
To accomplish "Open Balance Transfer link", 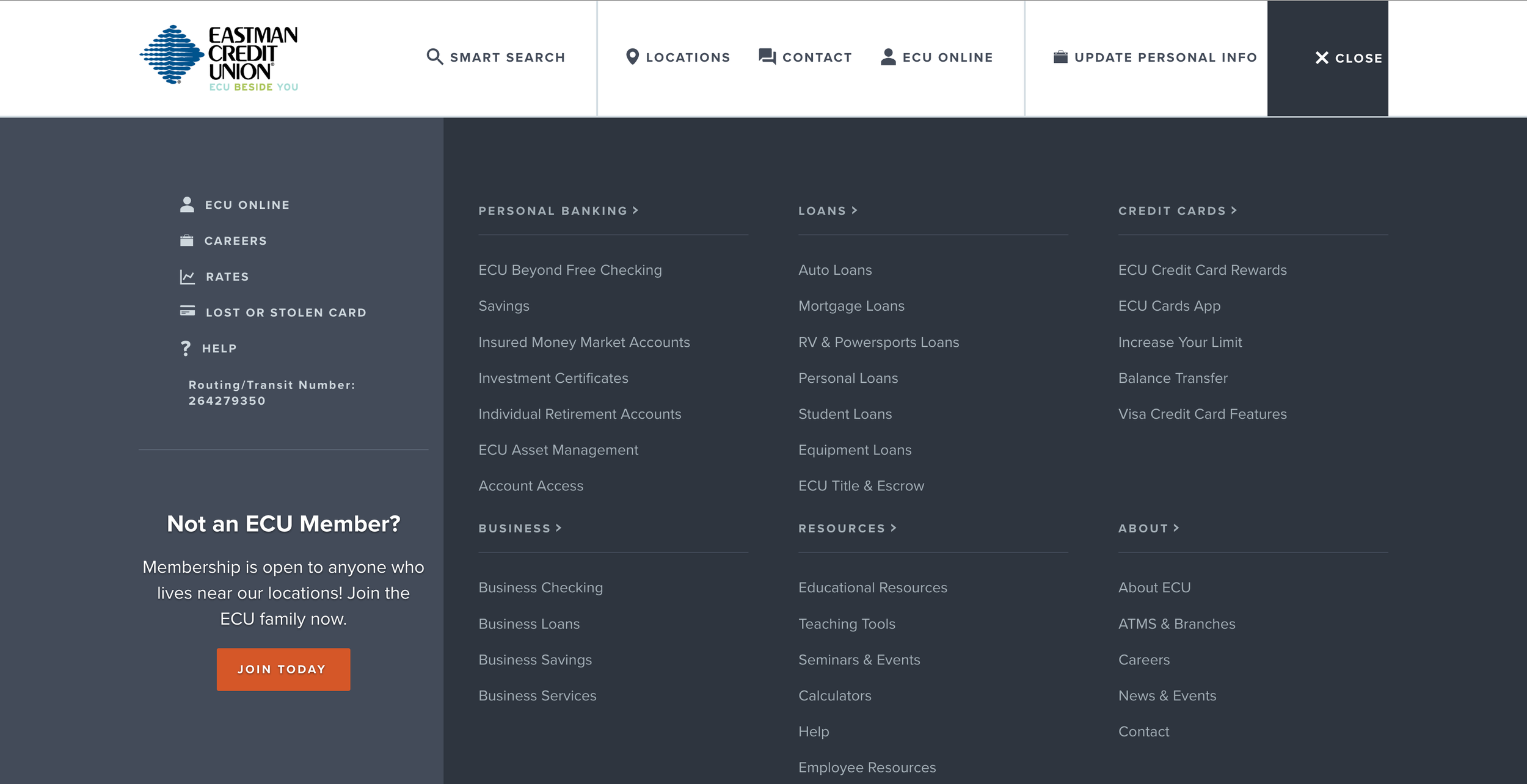I will (1173, 378).
